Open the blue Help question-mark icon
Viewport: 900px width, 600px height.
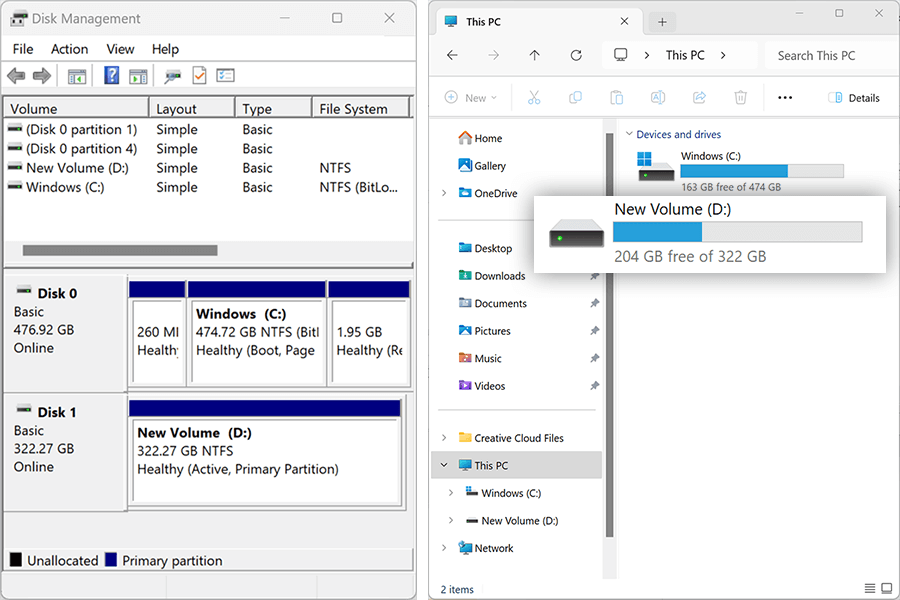click(111, 75)
